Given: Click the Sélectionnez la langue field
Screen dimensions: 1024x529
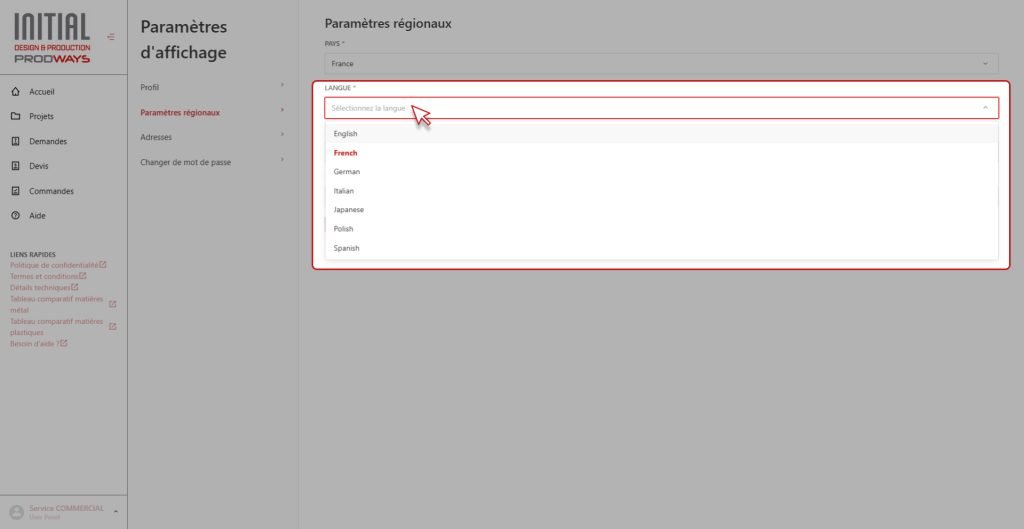Looking at the screenshot, I should (661, 108).
